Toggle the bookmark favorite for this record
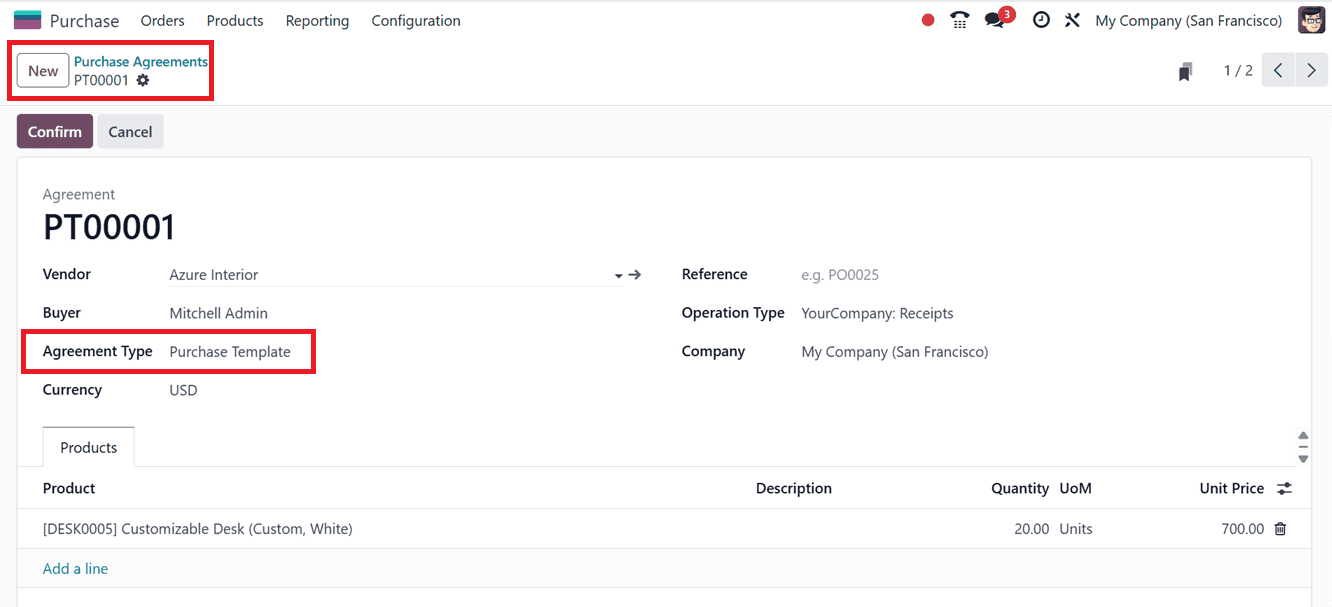The height and width of the screenshot is (607, 1332). pyautogui.click(x=1185, y=70)
